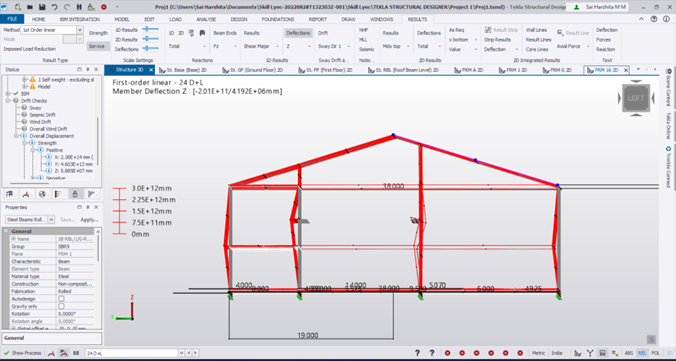Open the help question mark icon in title bar

tap(654, 19)
